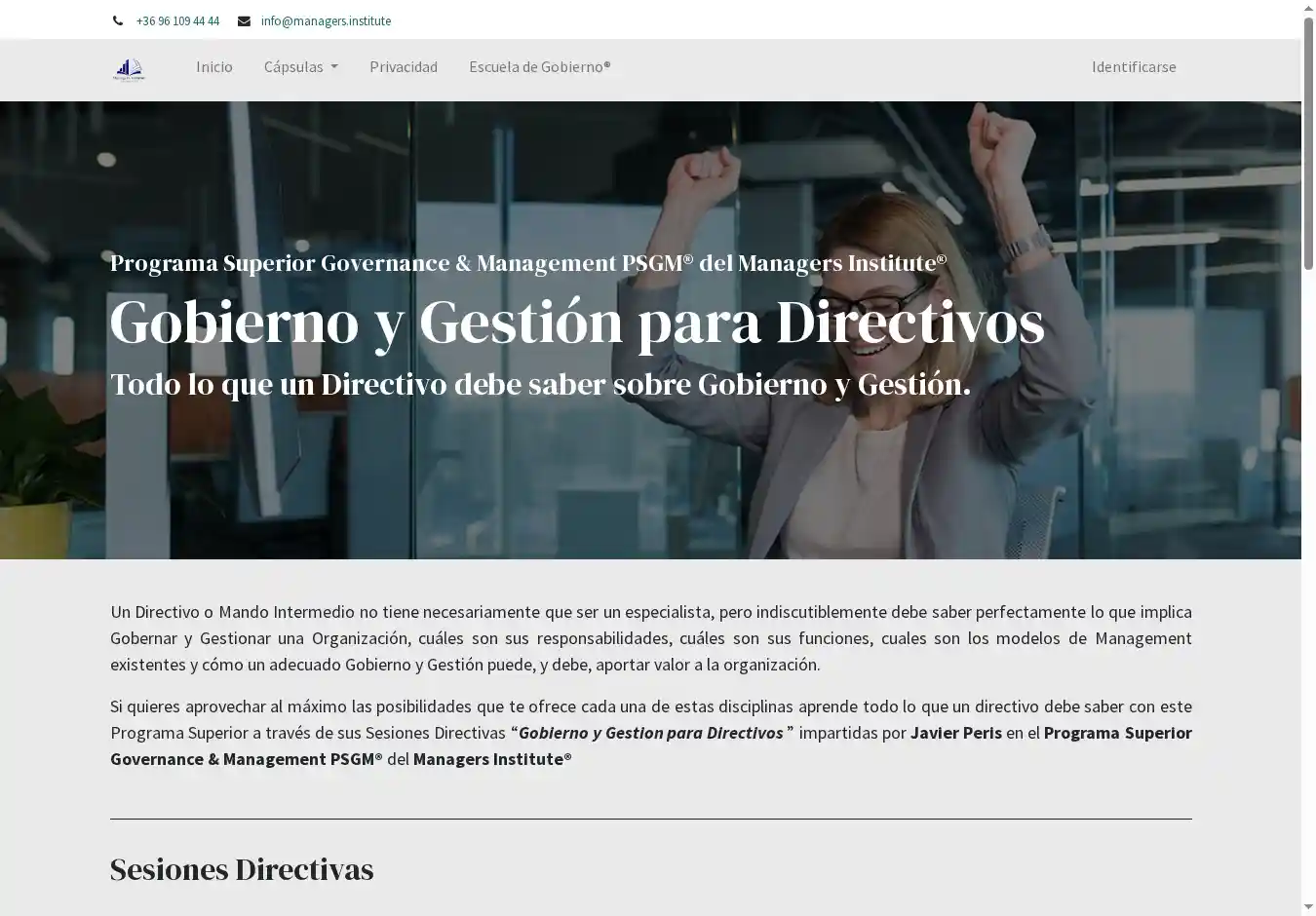Click the hero title Gobierno y Gestión para Directivos
The height and width of the screenshot is (916, 1316).
(x=576, y=322)
